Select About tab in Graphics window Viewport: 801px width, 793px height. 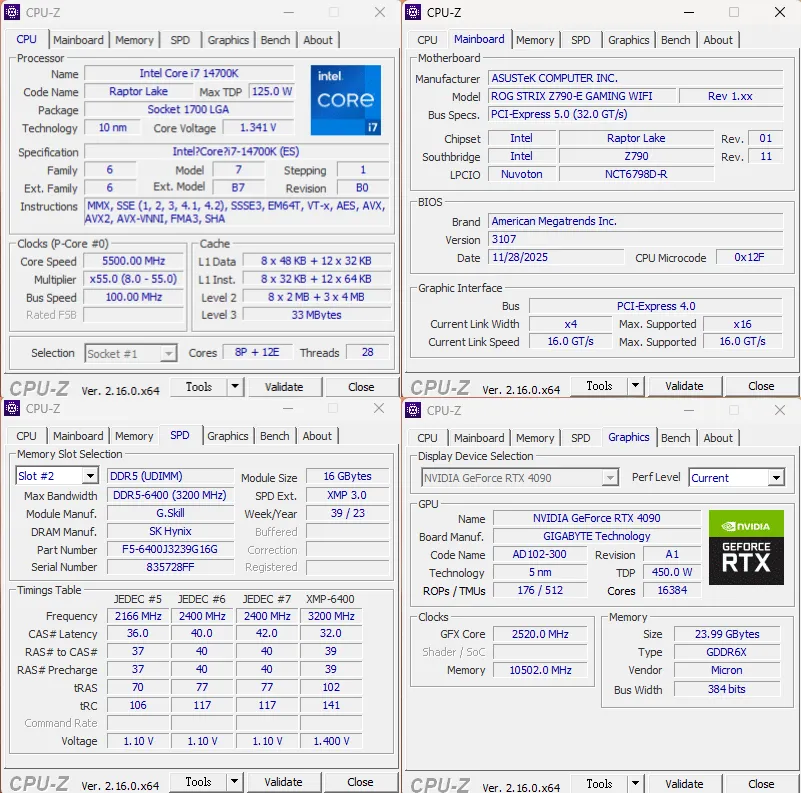[x=718, y=438]
